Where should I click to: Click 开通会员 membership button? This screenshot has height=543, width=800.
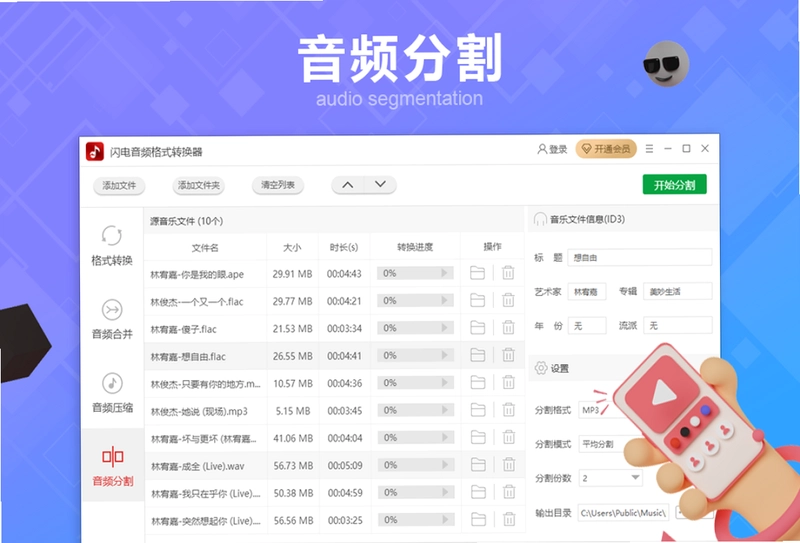pyautogui.click(x=606, y=149)
